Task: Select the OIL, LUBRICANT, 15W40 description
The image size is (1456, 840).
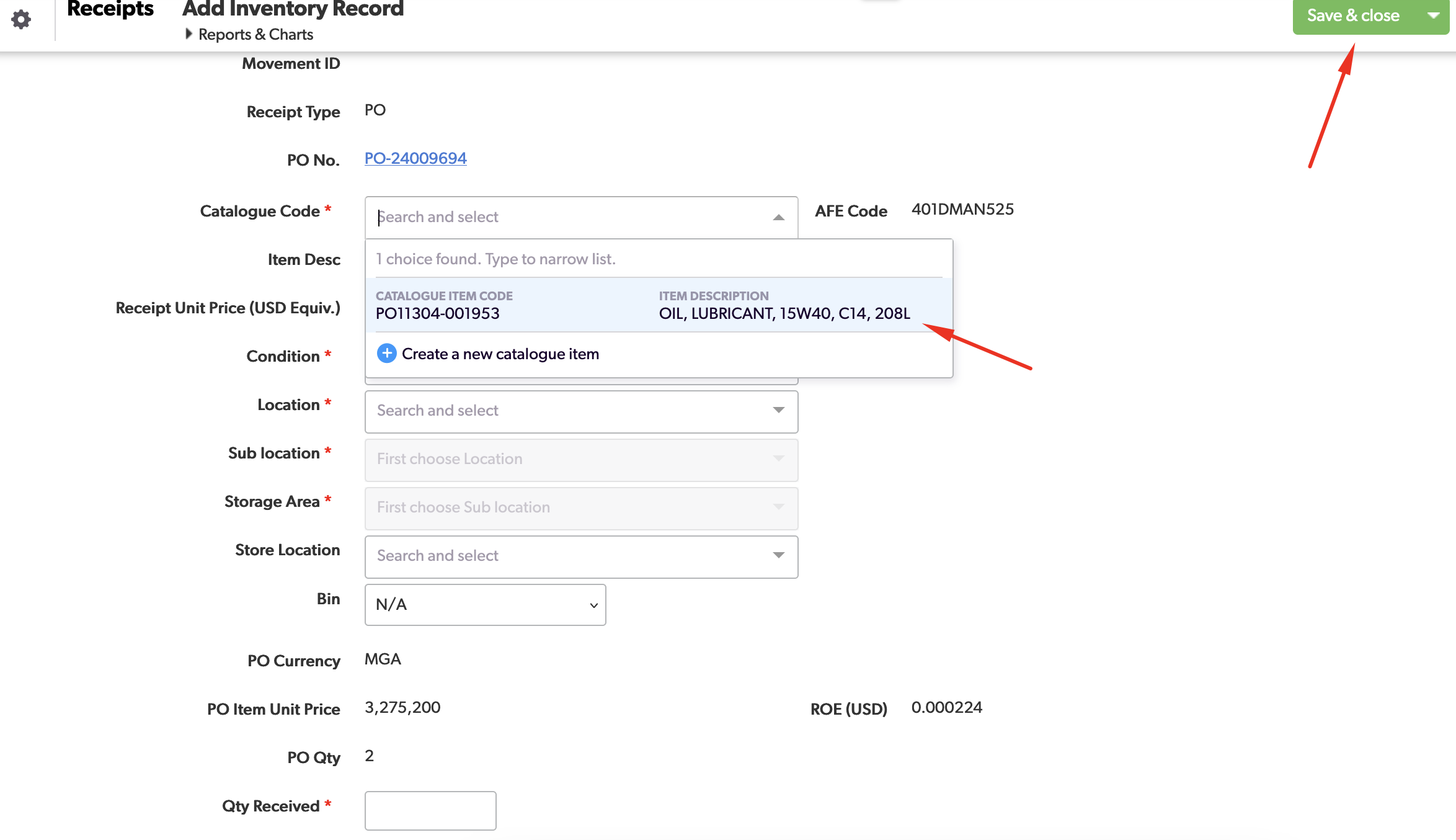Action: [784, 313]
